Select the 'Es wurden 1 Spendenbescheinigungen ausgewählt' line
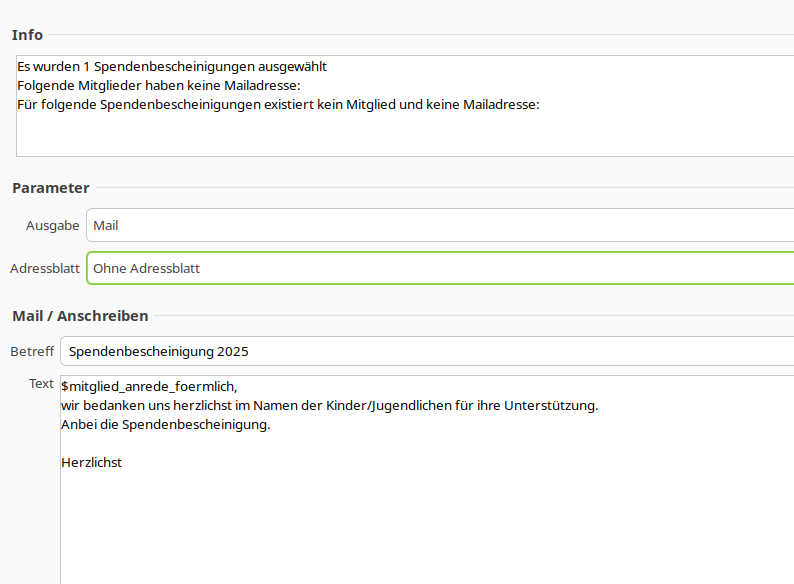The height and width of the screenshot is (584, 794). click(x=172, y=67)
